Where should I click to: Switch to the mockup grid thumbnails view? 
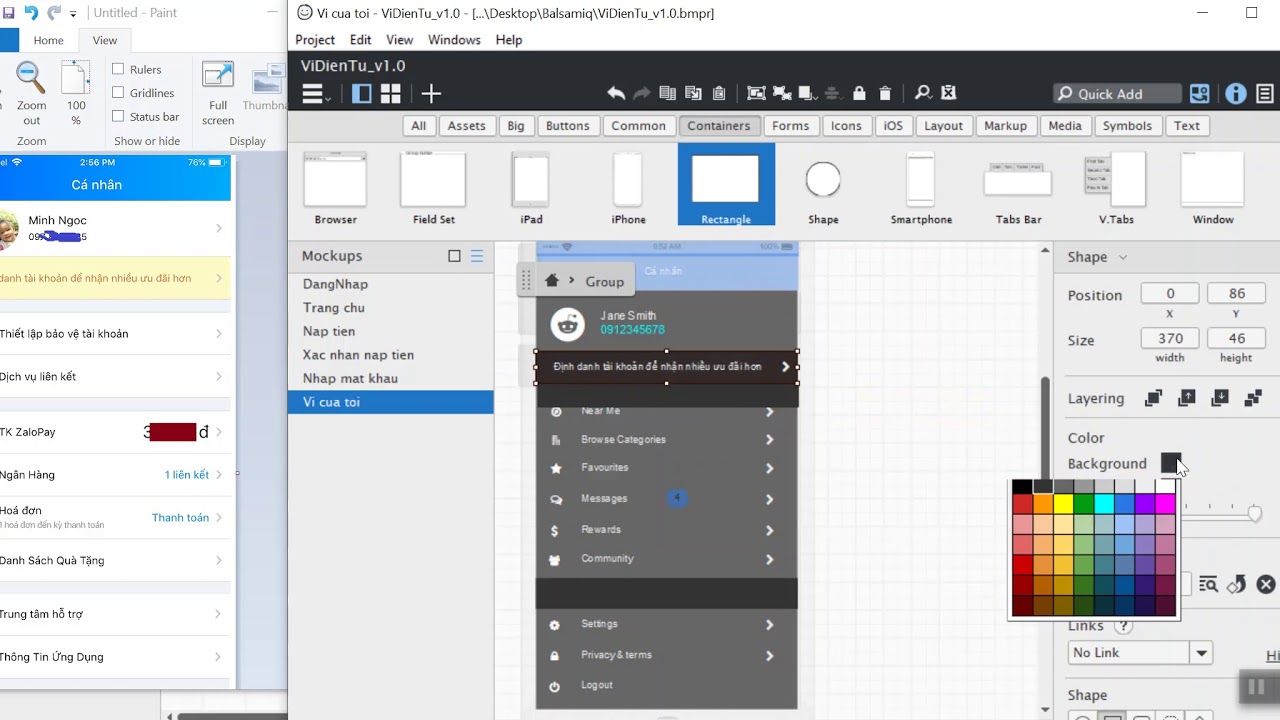coord(391,94)
